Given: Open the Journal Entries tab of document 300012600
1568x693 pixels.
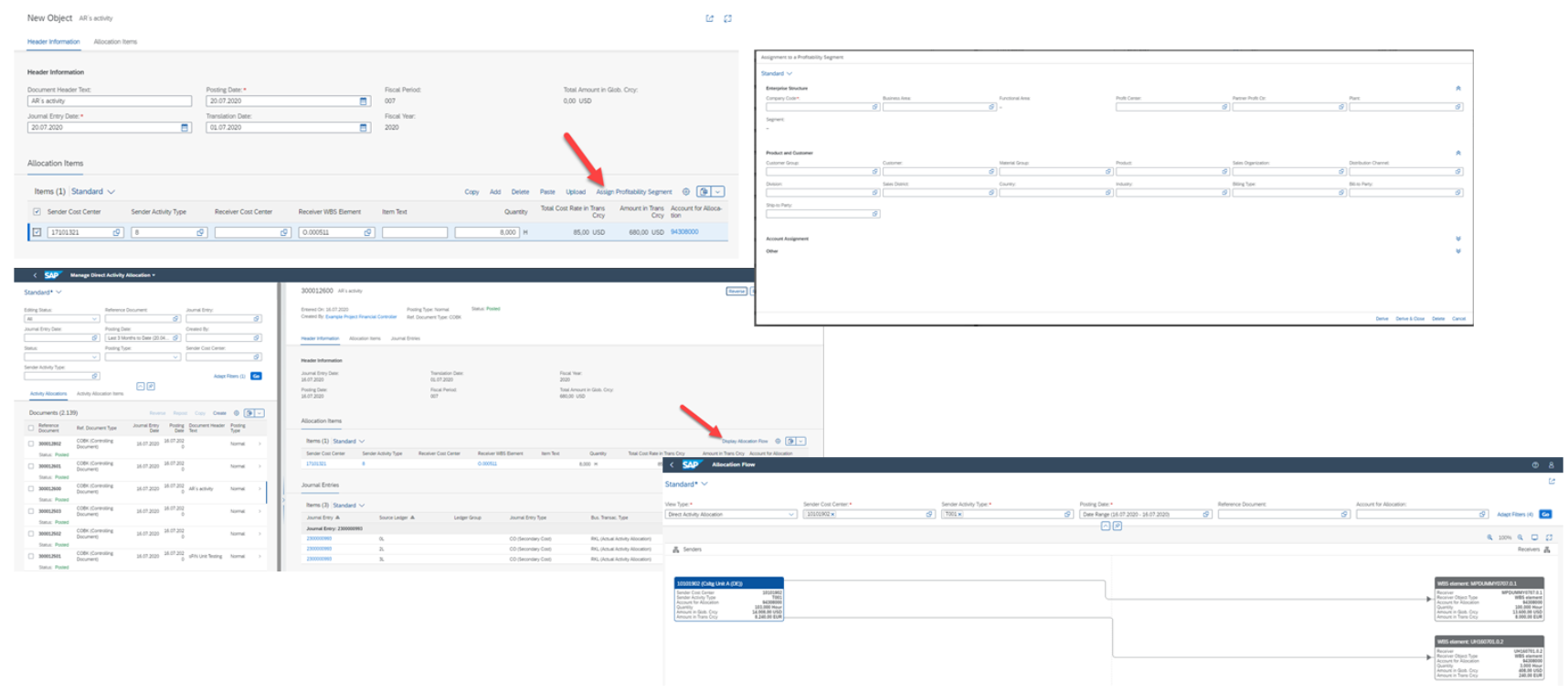Looking at the screenshot, I should [405, 338].
